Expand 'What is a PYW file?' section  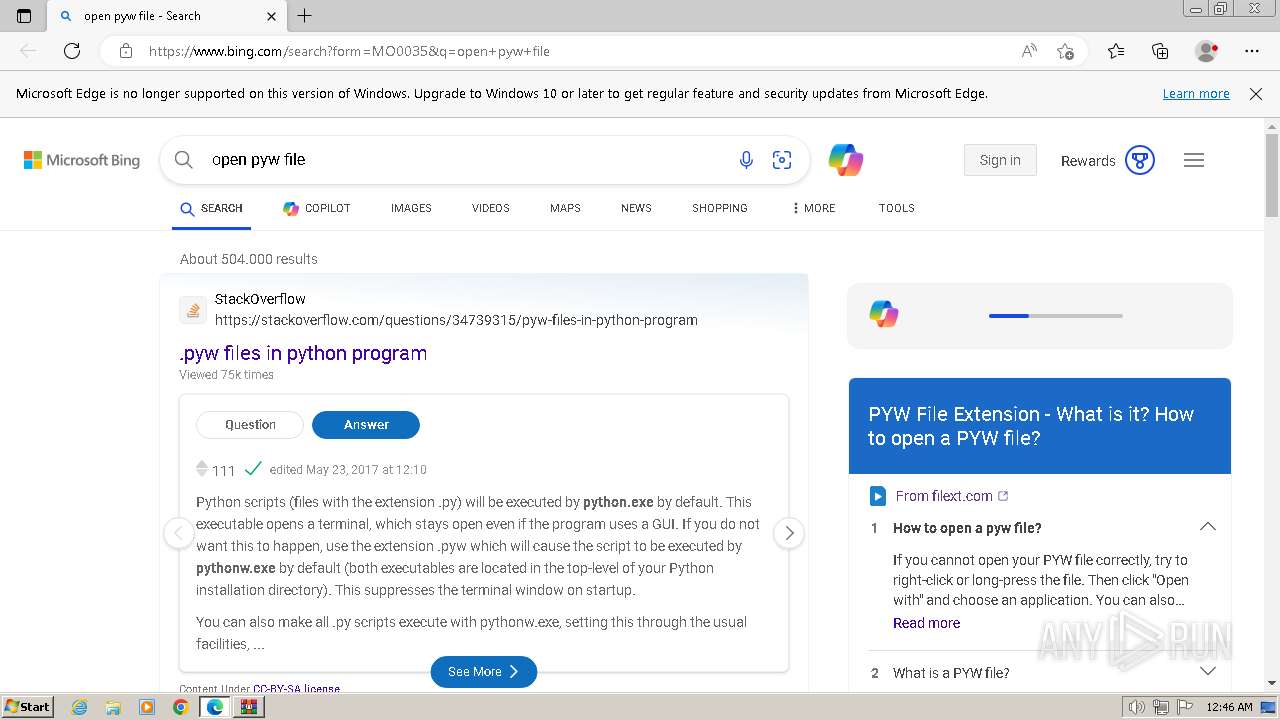[1208, 672]
